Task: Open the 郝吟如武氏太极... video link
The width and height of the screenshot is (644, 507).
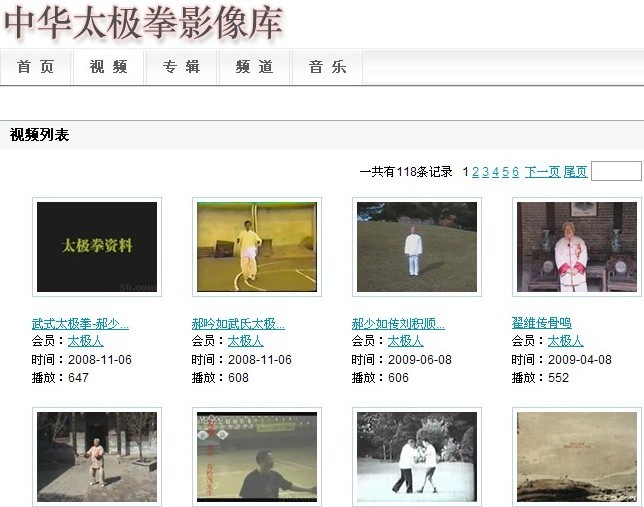Action: [238, 324]
